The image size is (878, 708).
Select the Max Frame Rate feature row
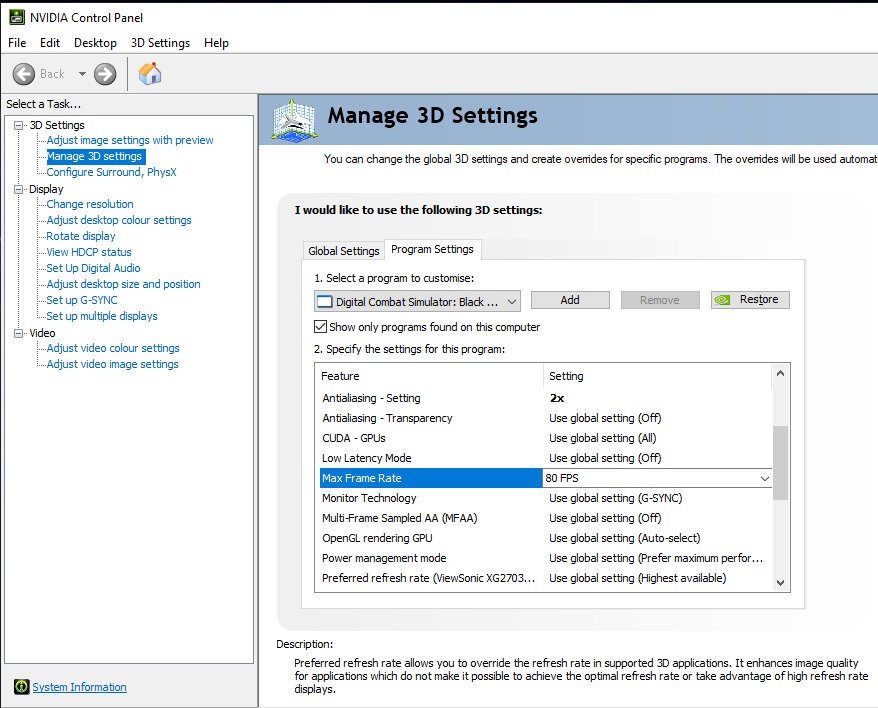pyautogui.click(x=431, y=478)
